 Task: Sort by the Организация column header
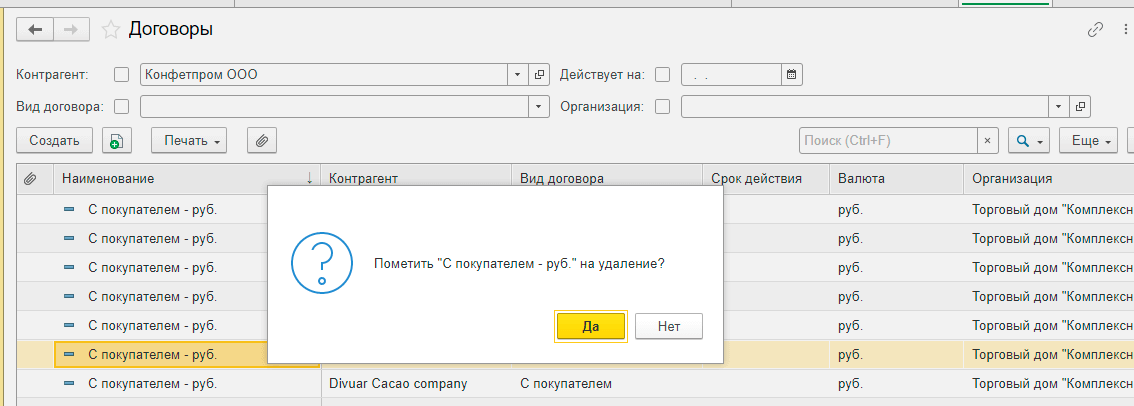coord(1049,179)
